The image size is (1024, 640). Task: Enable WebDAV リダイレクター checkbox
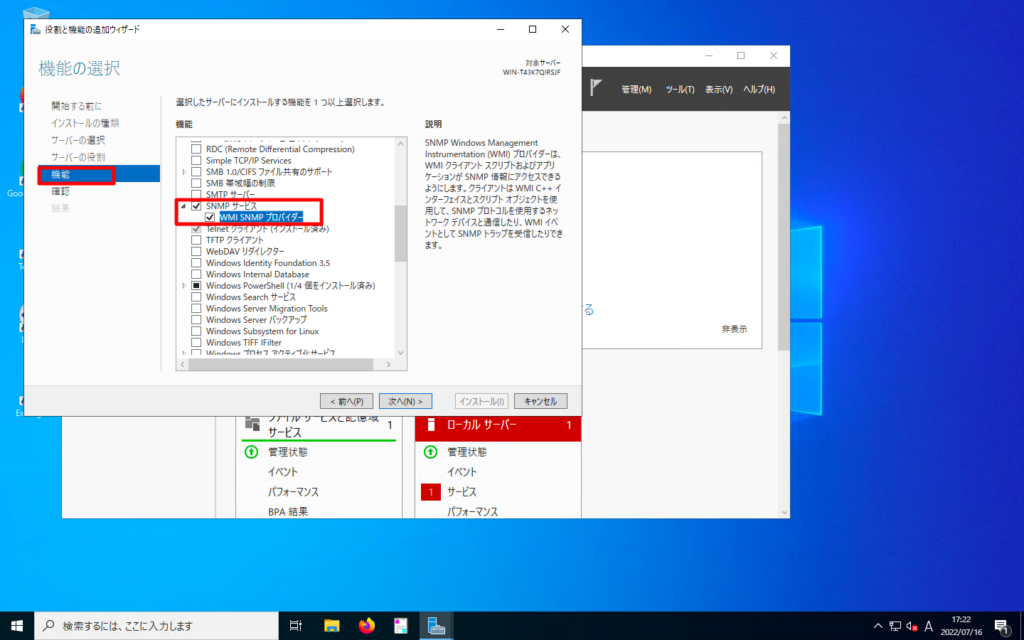click(196, 251)
